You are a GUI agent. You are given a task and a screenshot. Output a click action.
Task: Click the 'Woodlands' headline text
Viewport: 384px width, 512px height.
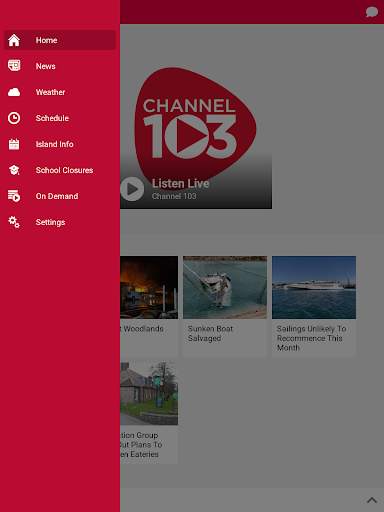tap(143, 329)
